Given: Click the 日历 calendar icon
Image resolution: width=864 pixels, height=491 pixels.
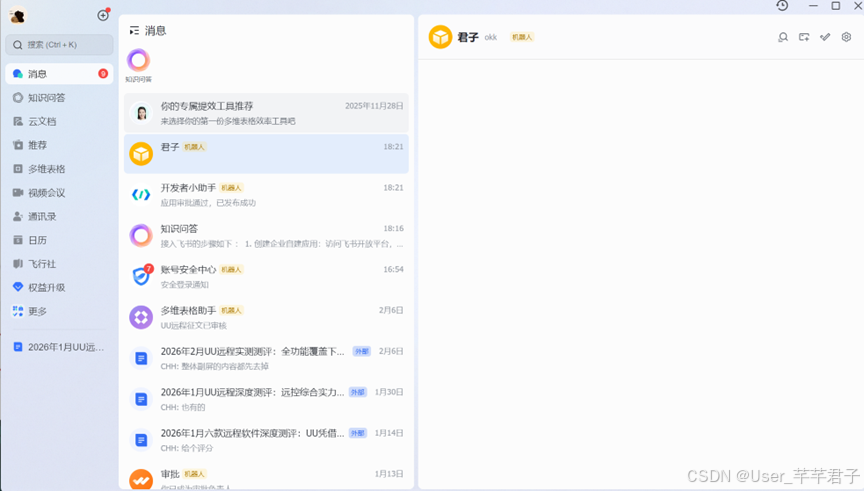Looking at the screenshot, I should point(18,240).
